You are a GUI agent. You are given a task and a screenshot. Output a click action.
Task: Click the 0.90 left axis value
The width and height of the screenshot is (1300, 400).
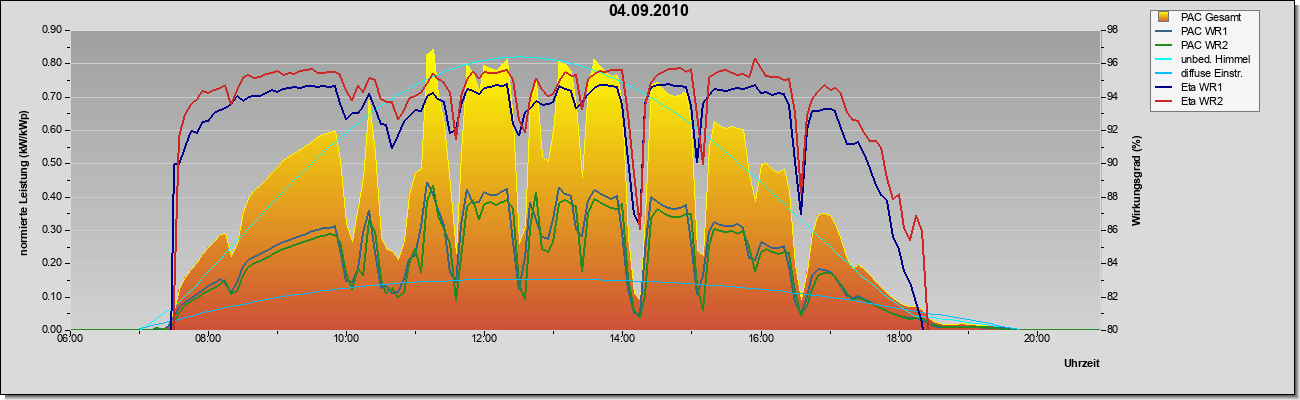pyautogui.click(x=52, y=30)
